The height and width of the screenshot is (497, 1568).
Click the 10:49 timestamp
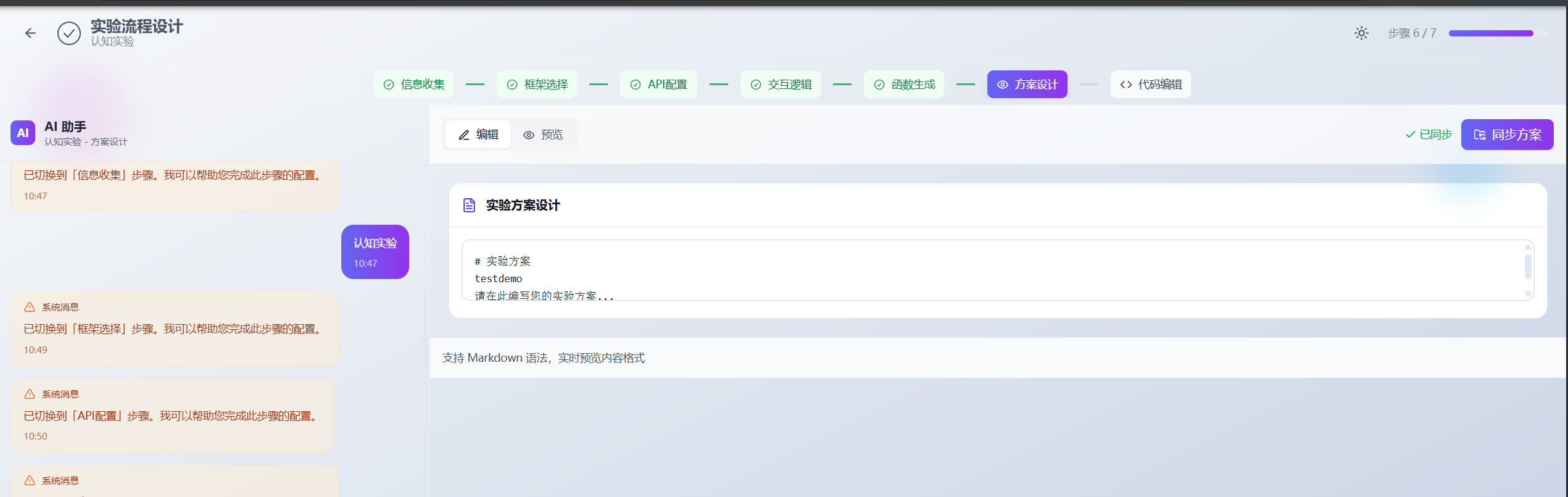tap(35, 350)
